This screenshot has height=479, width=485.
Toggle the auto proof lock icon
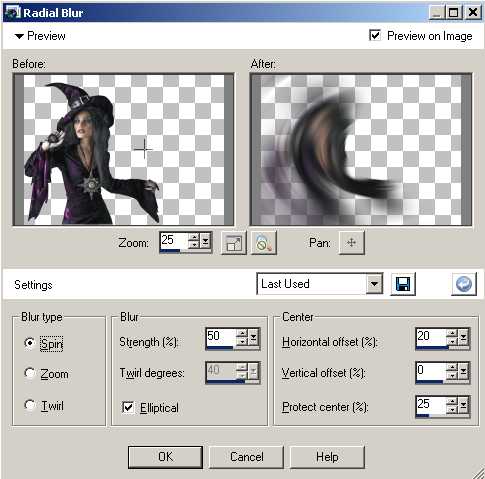263,243
